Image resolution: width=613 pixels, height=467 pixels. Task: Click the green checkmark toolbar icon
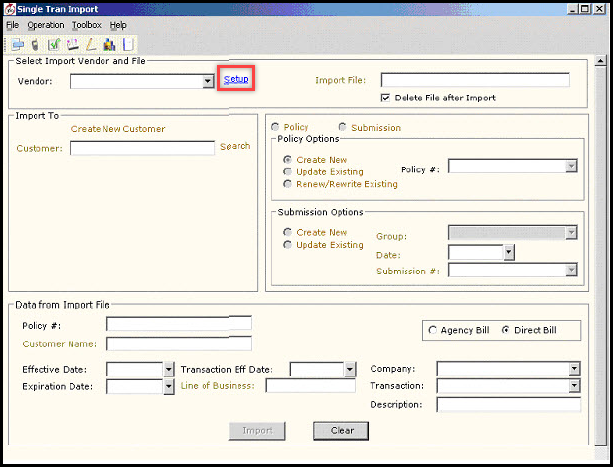(x=54, y=44)
